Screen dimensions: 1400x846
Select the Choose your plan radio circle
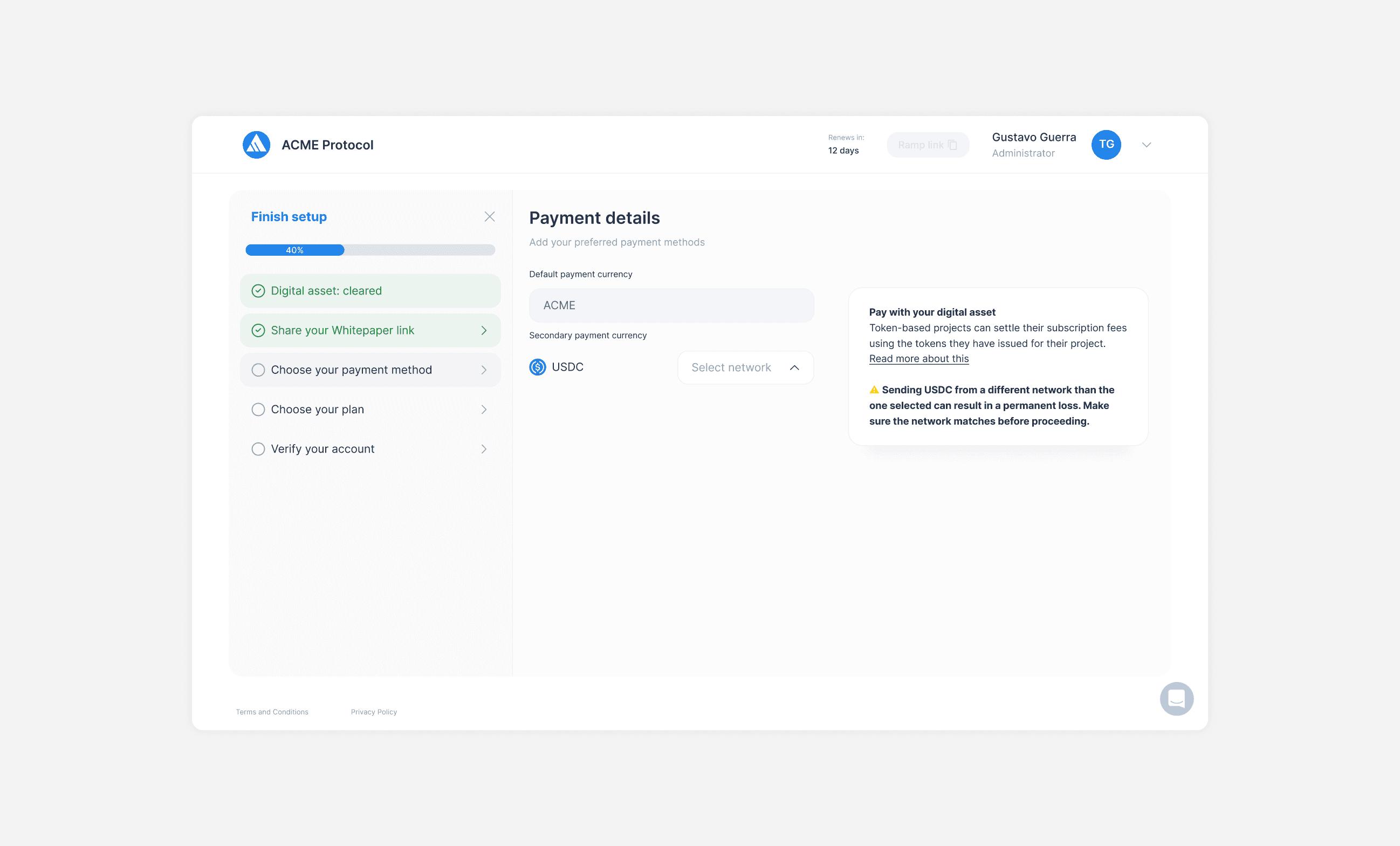pyautogui.click(x=258, y=410)
